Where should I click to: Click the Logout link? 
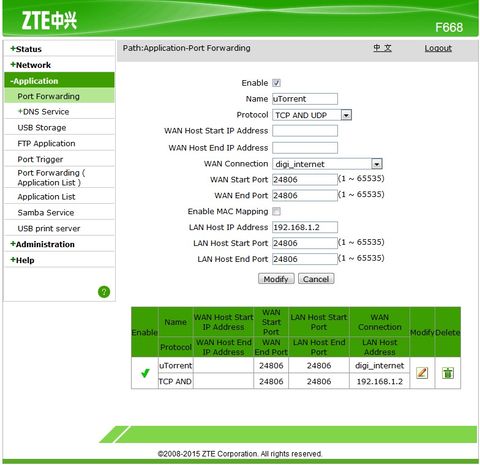point(438,48)
